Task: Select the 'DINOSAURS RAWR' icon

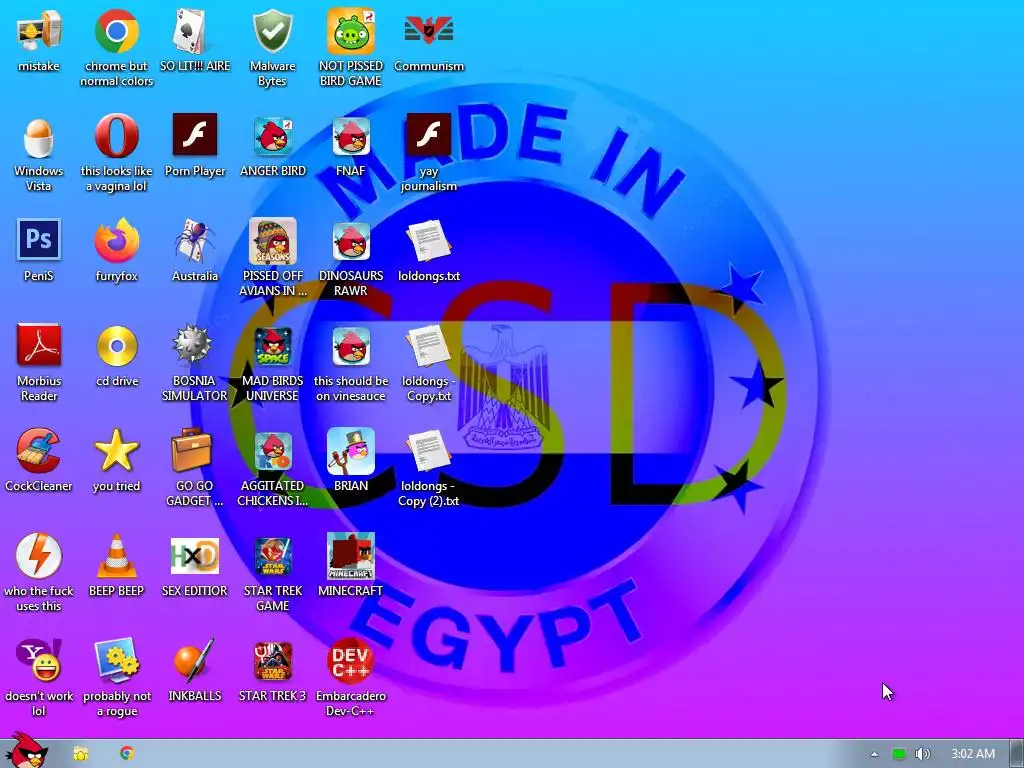Action: [x=351, y=241]
